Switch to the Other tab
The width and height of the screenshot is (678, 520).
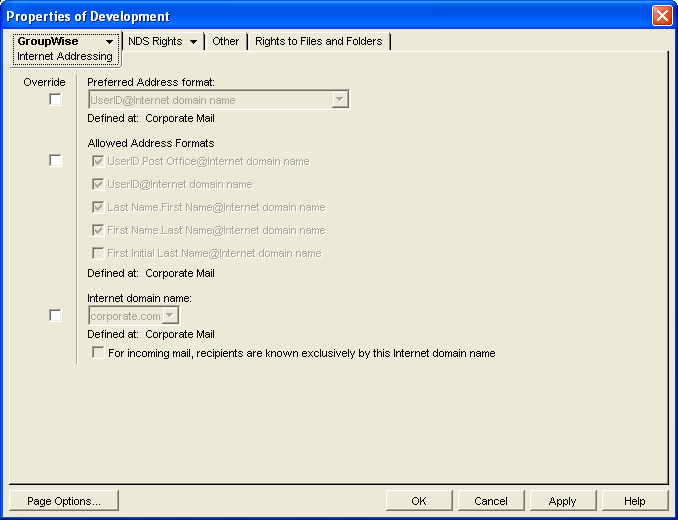(225, 41)
